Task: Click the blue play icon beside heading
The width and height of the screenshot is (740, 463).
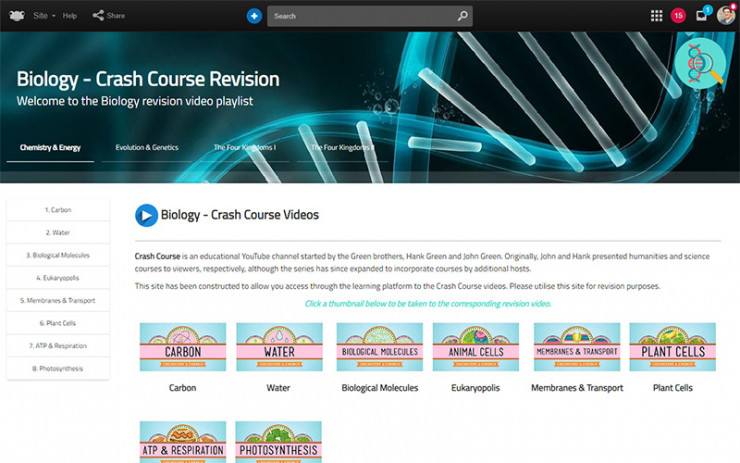Action: (x=146, y=215)
